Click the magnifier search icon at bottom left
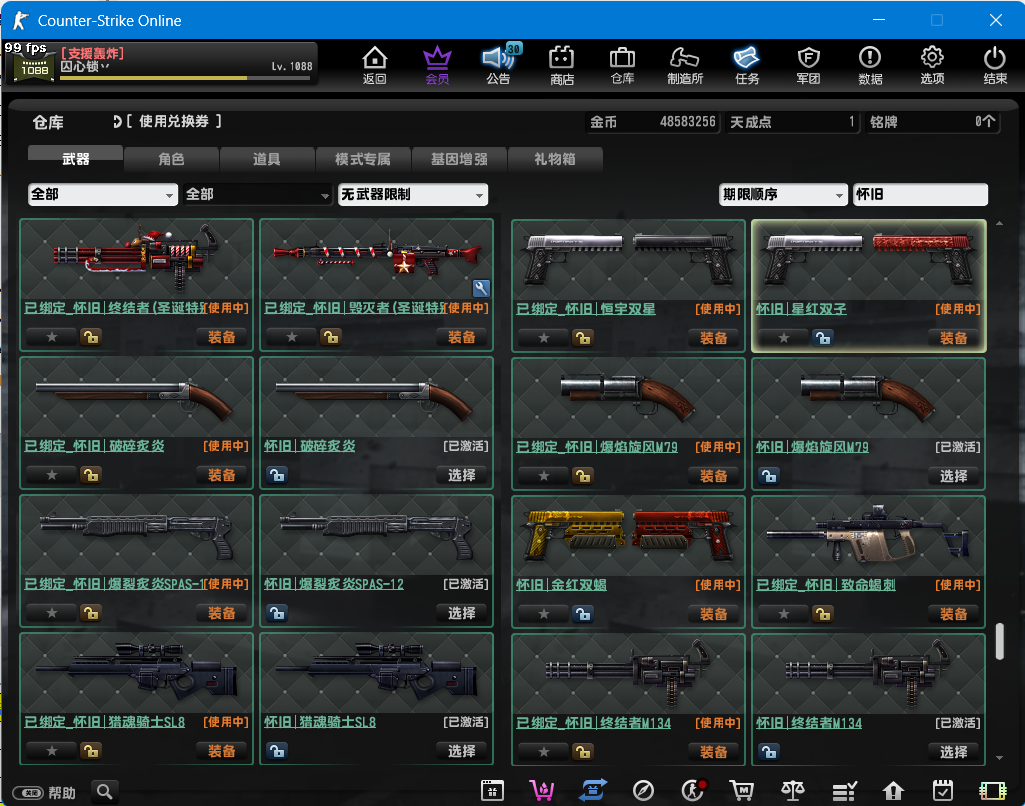Image resolution: width=1025 pixels, height=806 pixels. tap(105, 792)
